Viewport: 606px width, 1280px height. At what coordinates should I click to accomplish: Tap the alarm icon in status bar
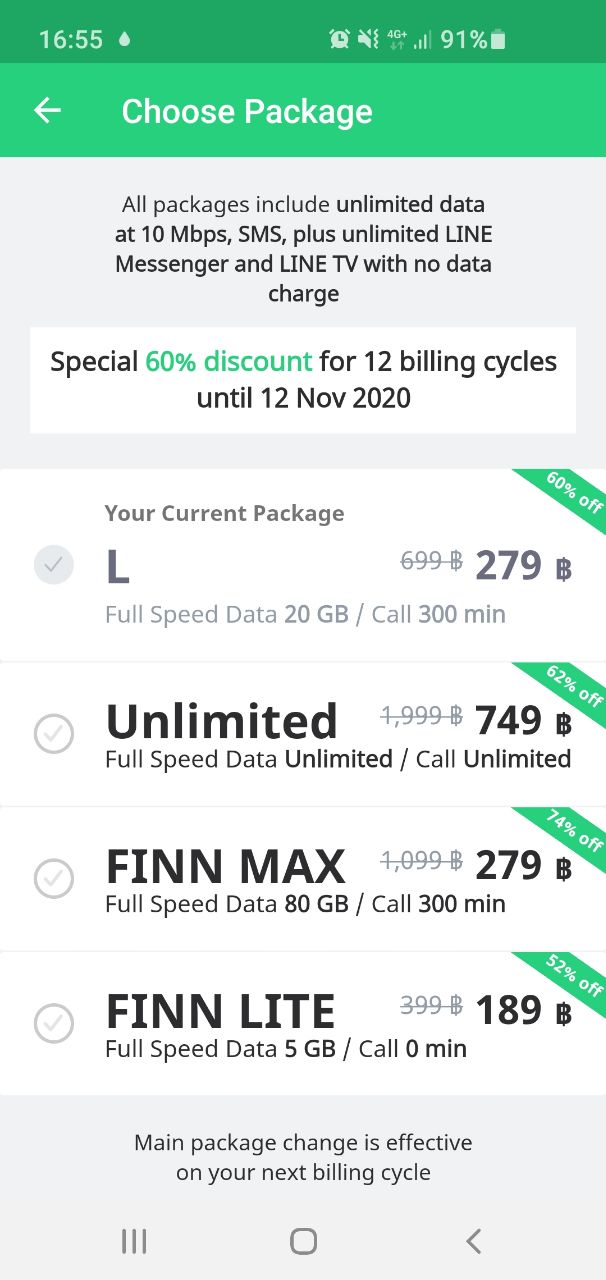pyautogui.click(x=340, y=39)
